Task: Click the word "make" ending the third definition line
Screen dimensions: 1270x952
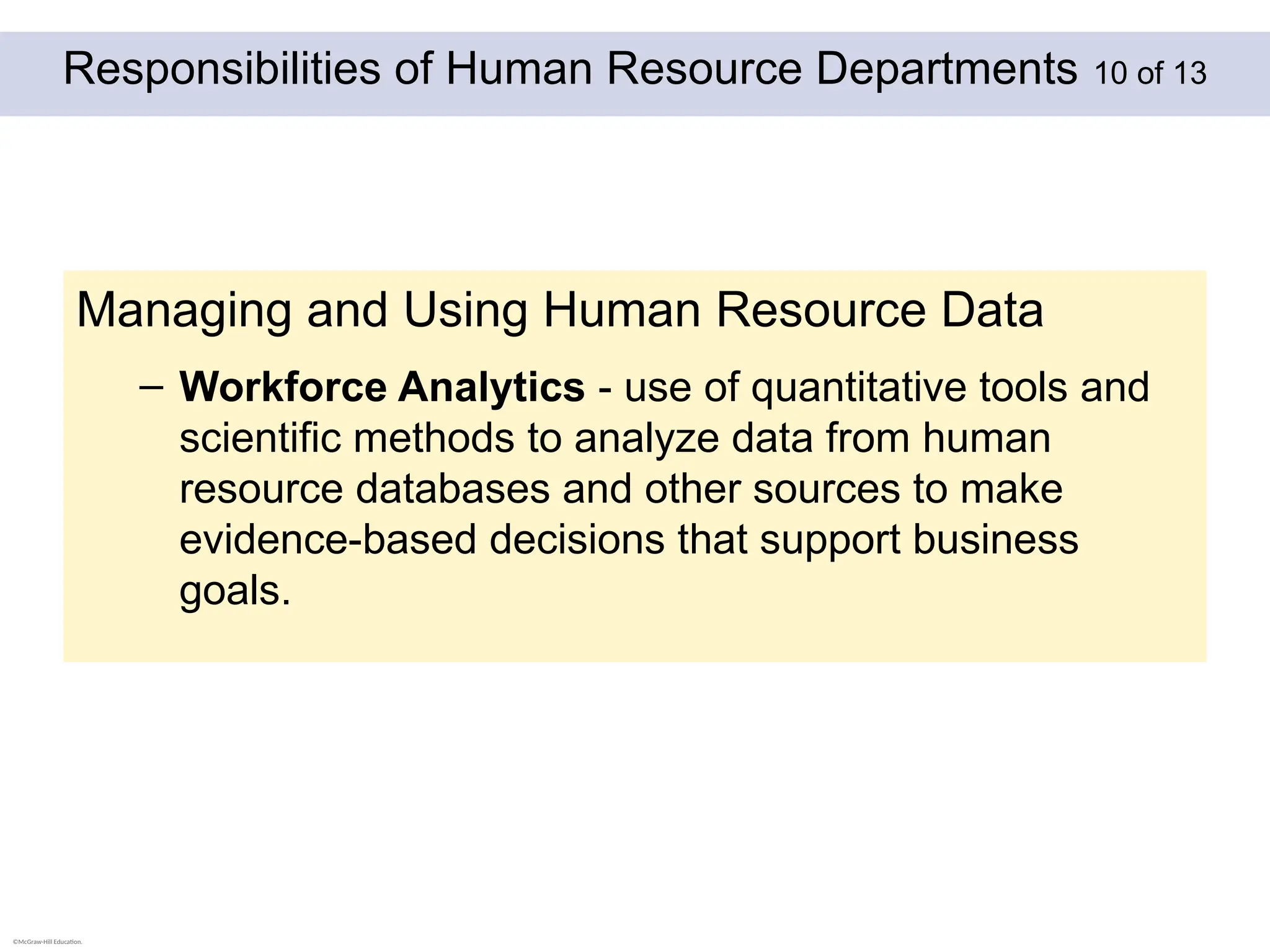Action: [1011, 488]
